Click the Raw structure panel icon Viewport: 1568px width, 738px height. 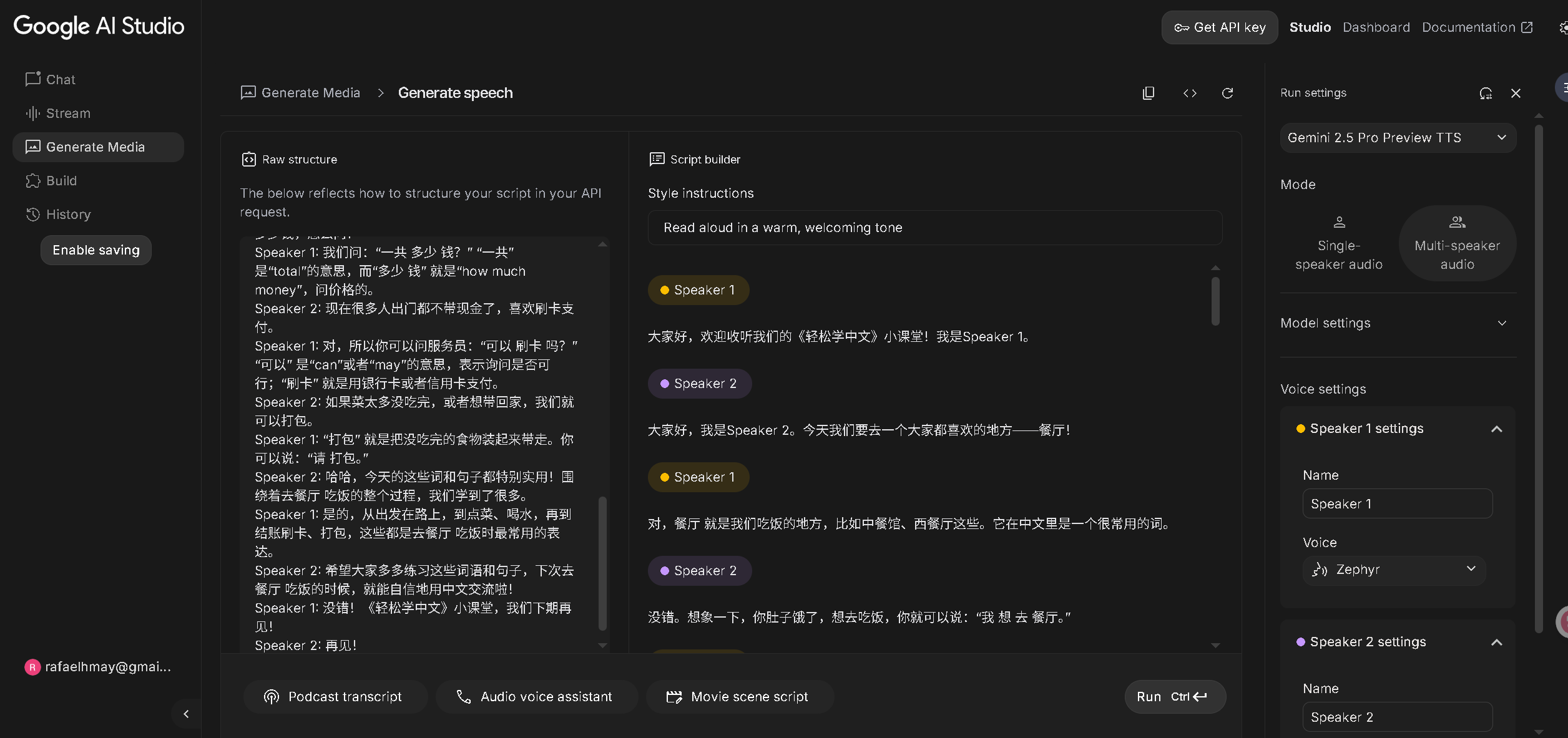click(248, 159)
